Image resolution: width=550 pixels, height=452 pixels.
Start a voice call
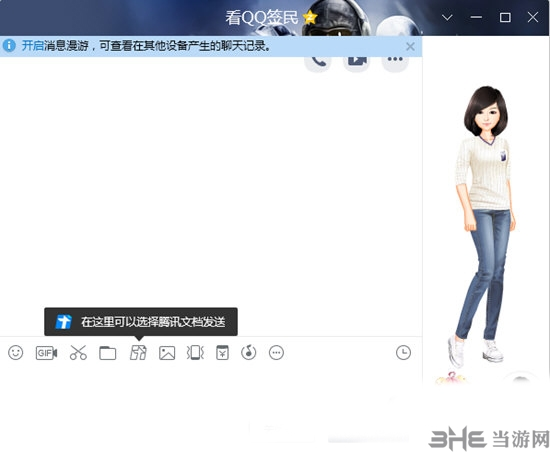click(x=318, y=62)
